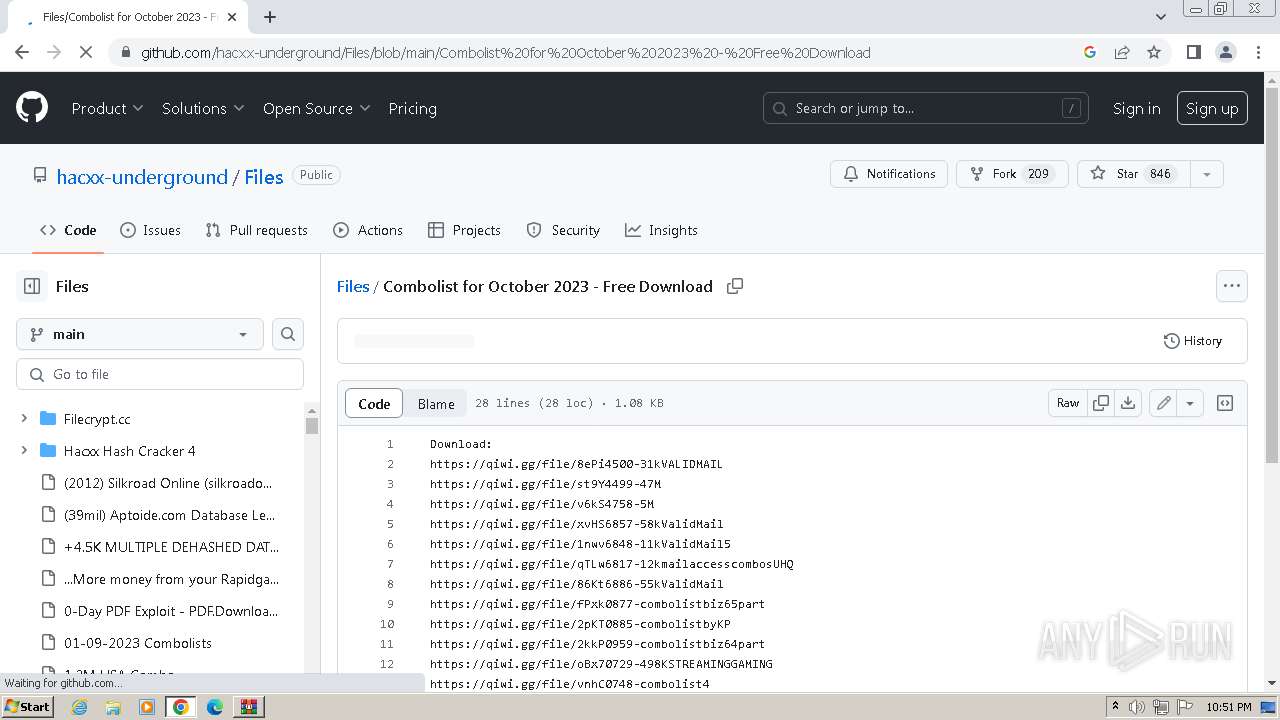Switch to the Pull requests tab
Screen dimensions: 1280x720
coord(256,230)
